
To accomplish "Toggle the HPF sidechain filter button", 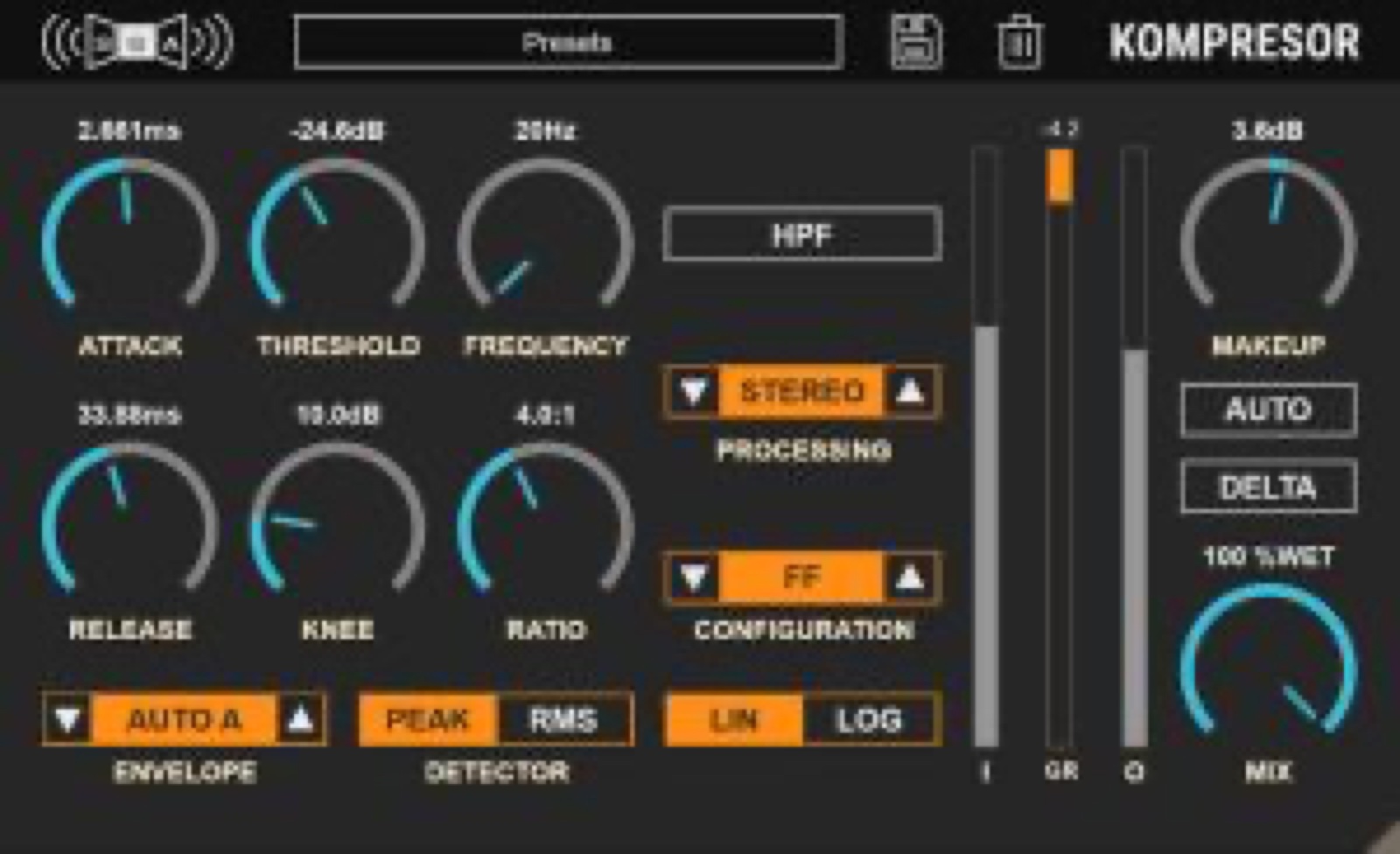I will (x=802, y=234).
